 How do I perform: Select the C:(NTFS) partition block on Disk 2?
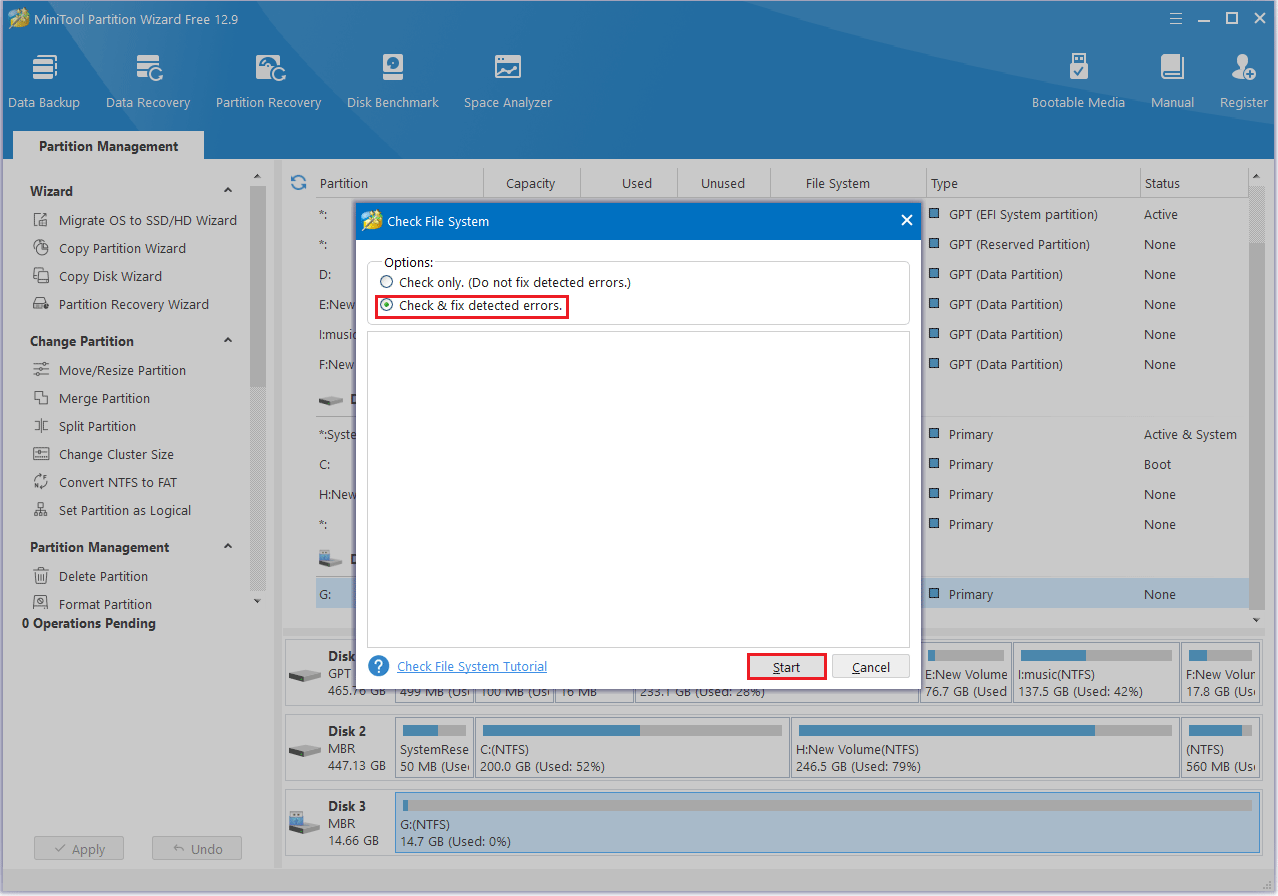pyautogui.click(x=632, y=748)
